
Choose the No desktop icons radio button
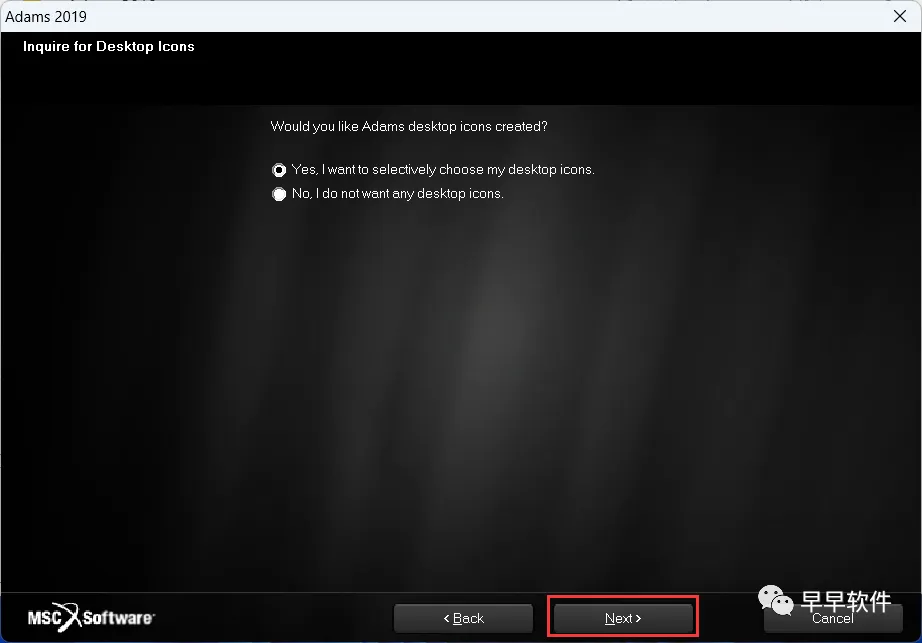click(279, 194)
